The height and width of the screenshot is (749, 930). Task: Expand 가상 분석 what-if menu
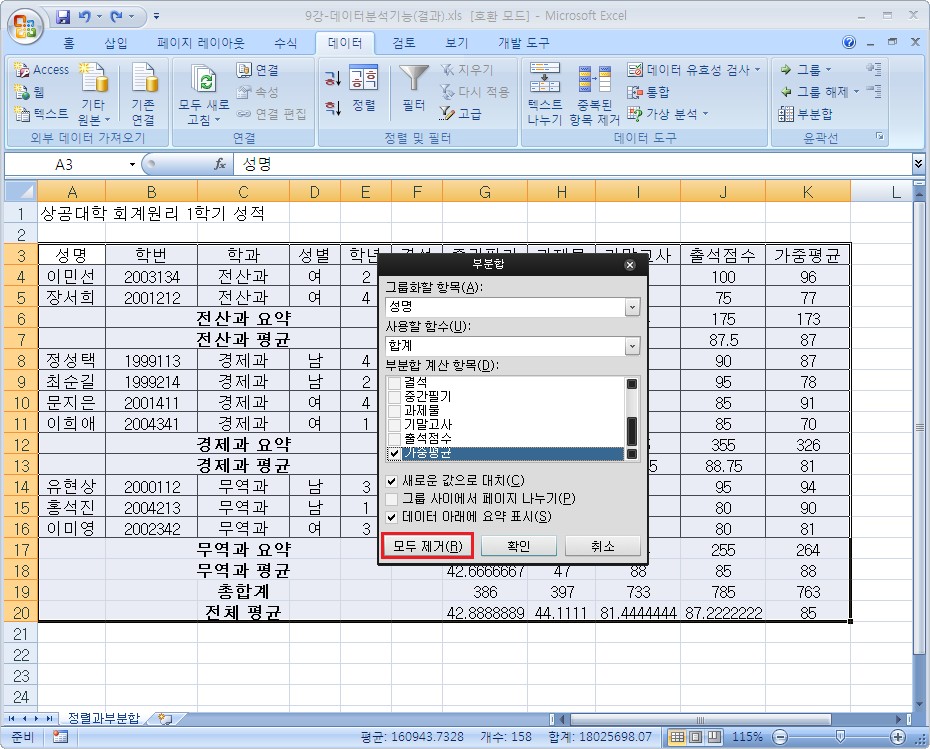(x=705, y=113)
